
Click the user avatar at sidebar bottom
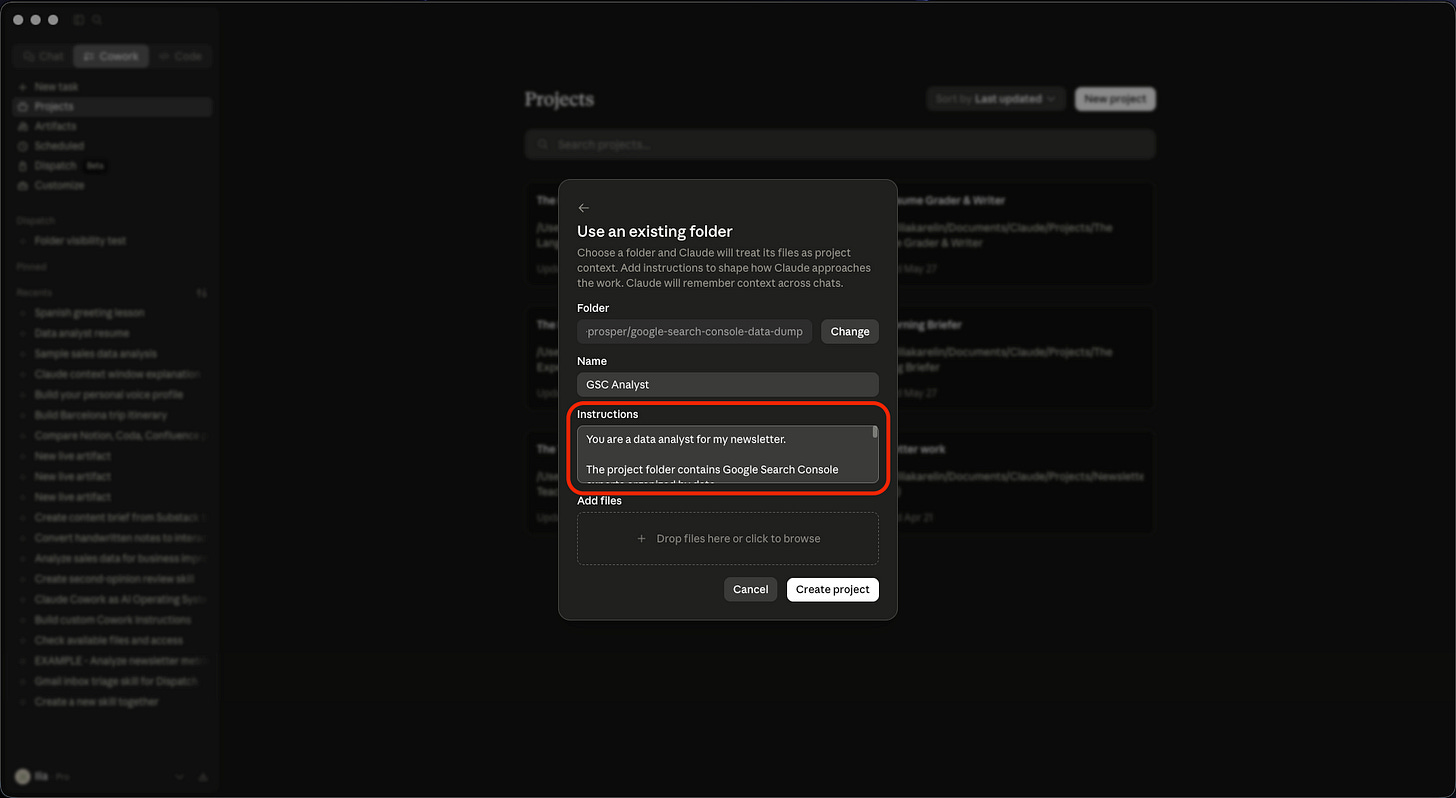(22, 777)
